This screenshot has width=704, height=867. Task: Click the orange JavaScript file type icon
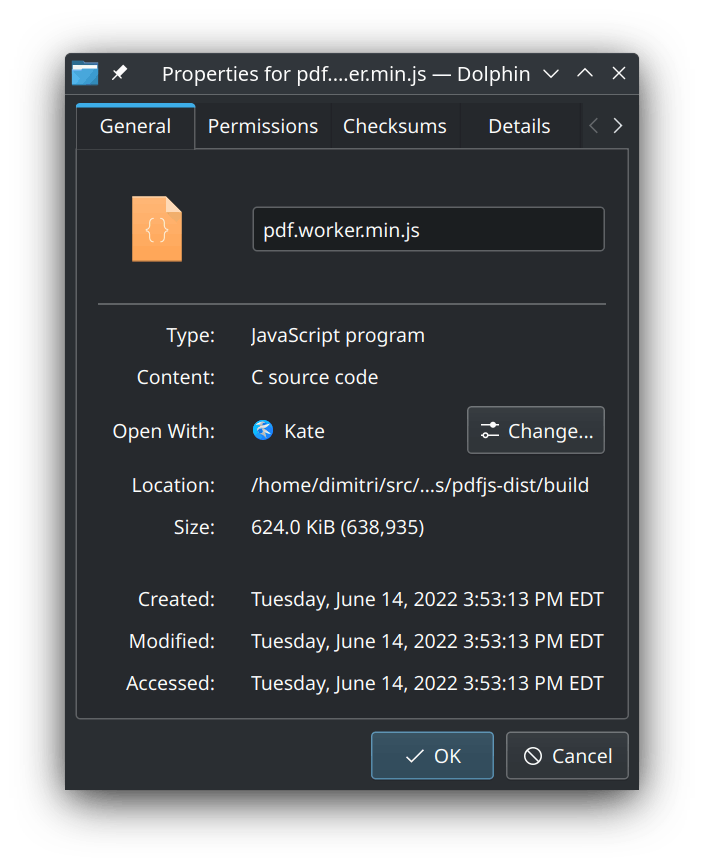[x=157, y=229]
